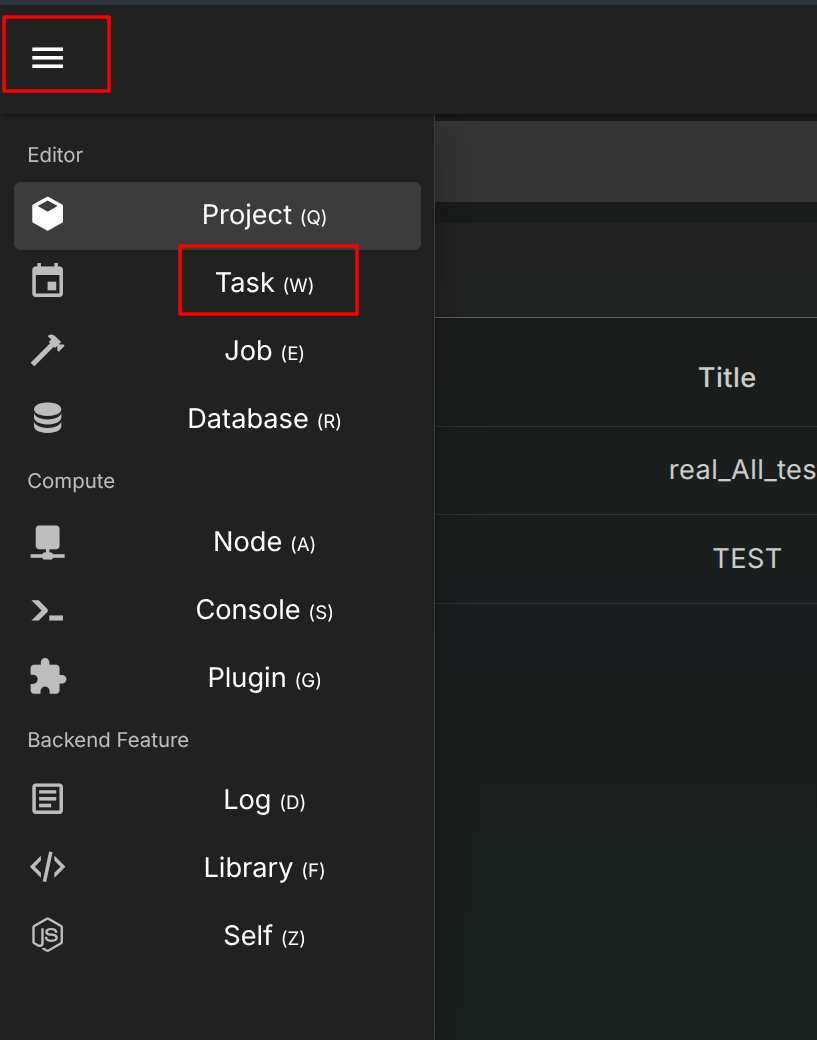The image size is (817, 1040).
Task: Select the Job (E) menu item
Action: pyautogui.click(x=264, y=351)
